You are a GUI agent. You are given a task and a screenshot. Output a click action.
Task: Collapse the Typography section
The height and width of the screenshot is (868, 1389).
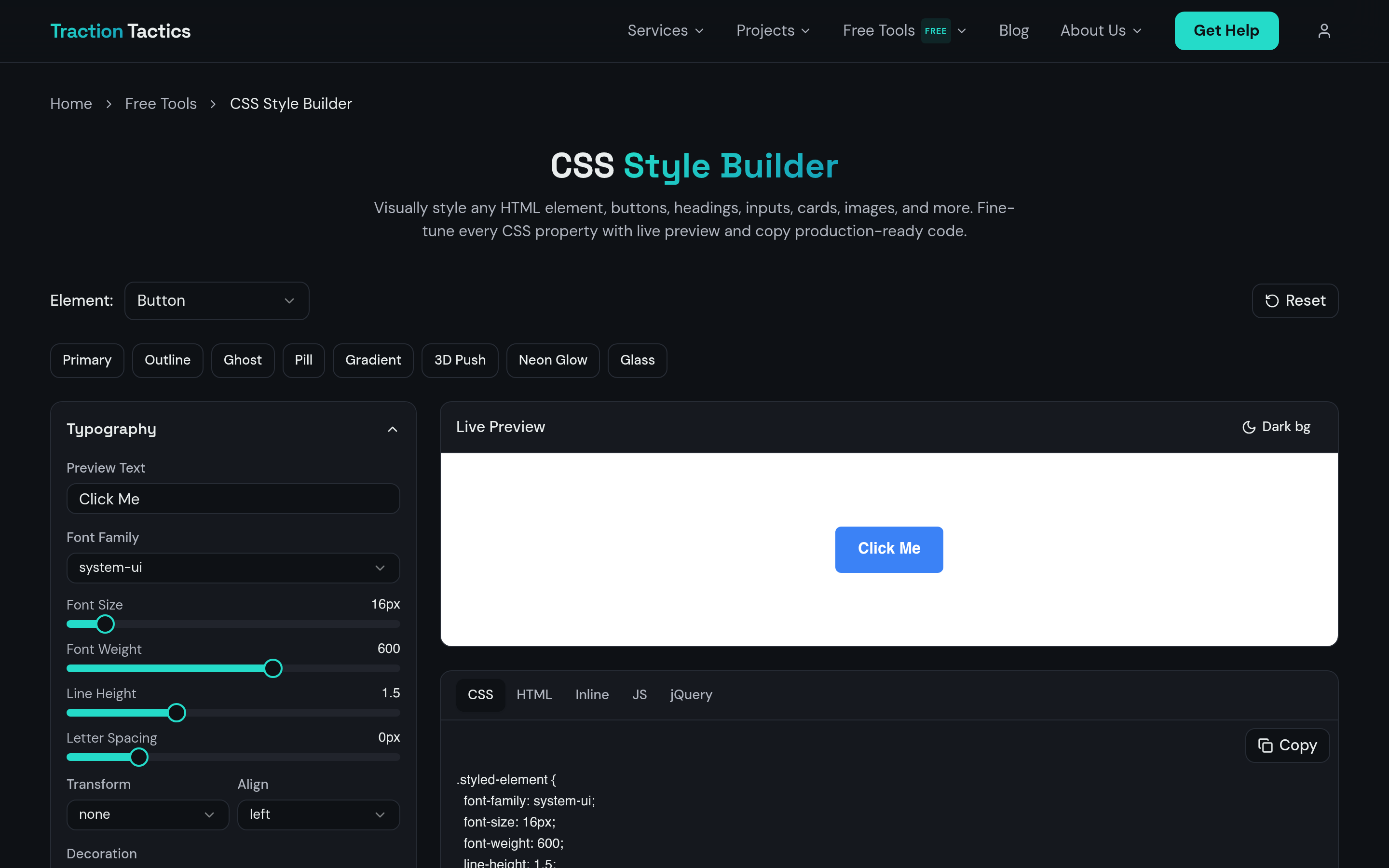393,429
